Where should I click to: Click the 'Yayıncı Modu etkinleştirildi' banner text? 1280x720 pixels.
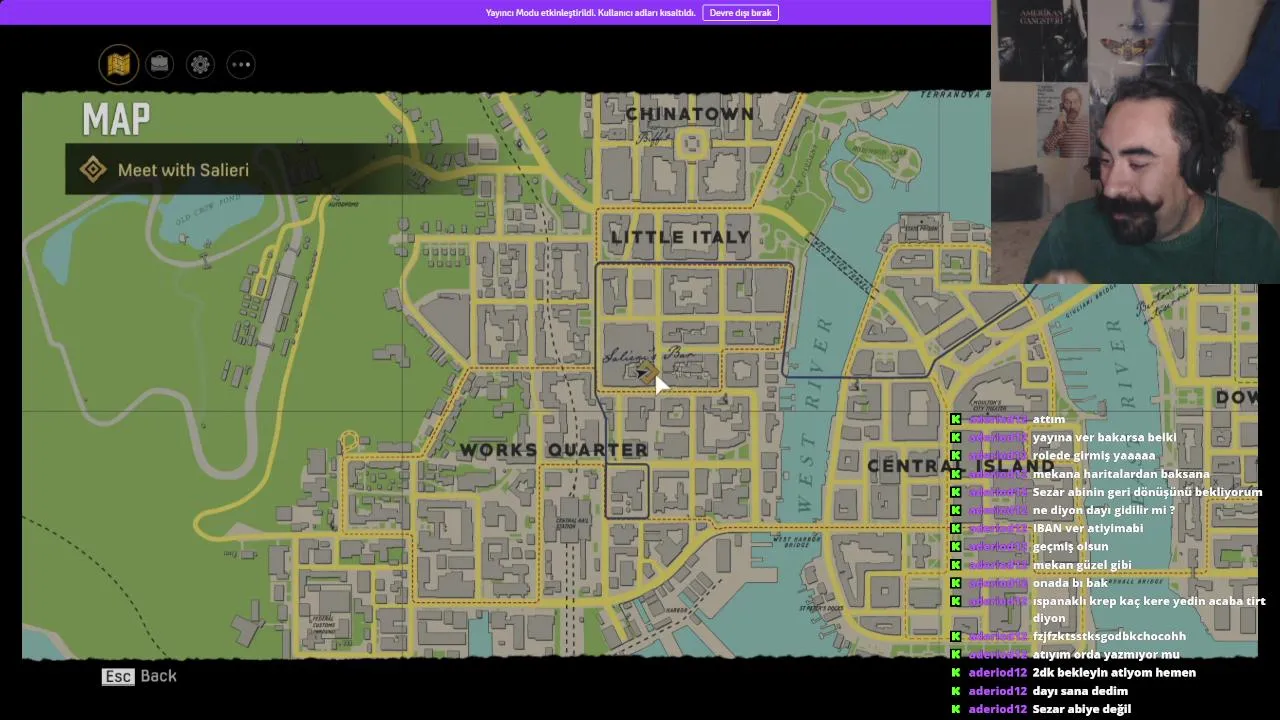point(590,13)
